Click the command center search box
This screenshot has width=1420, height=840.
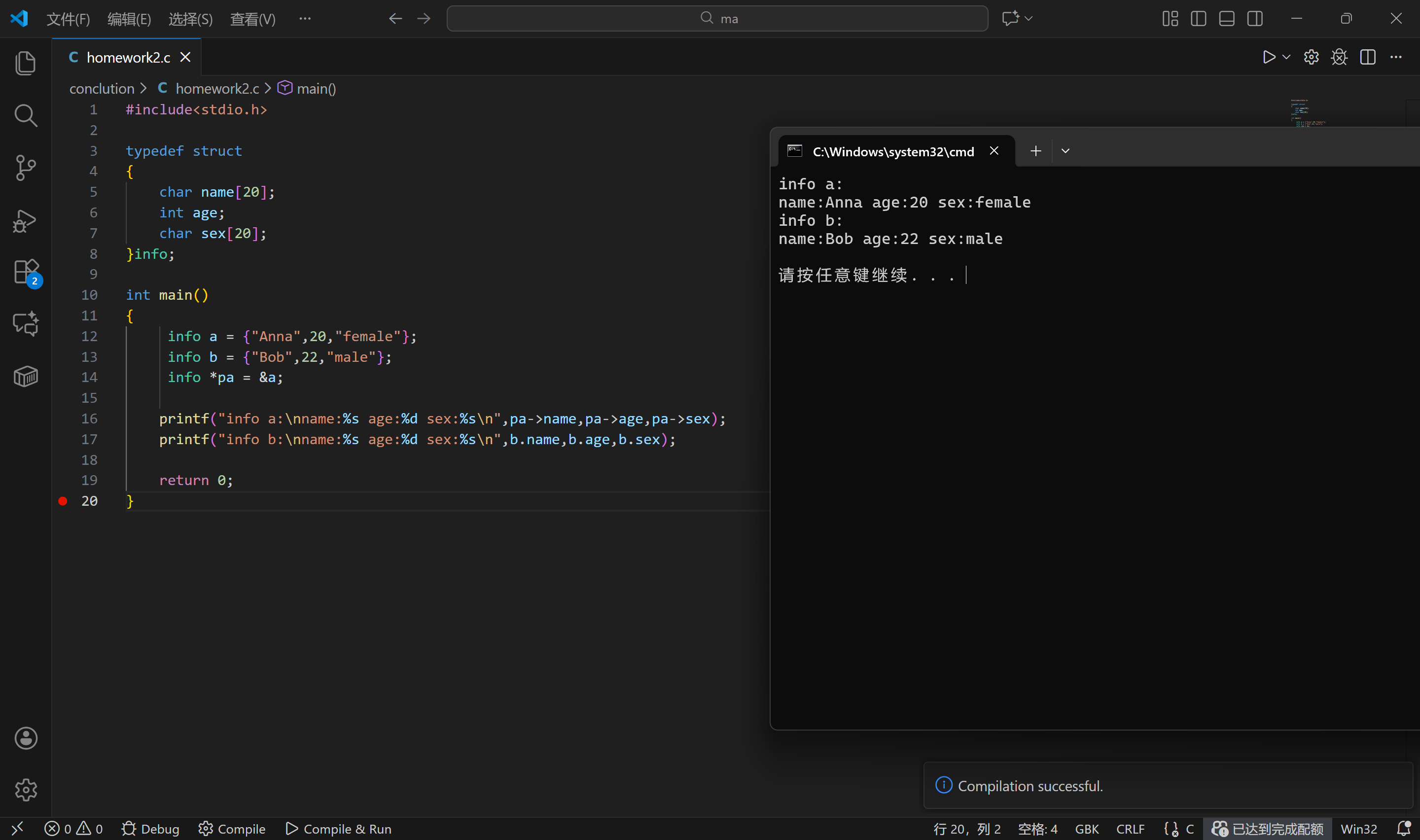(x=717, y=19)
